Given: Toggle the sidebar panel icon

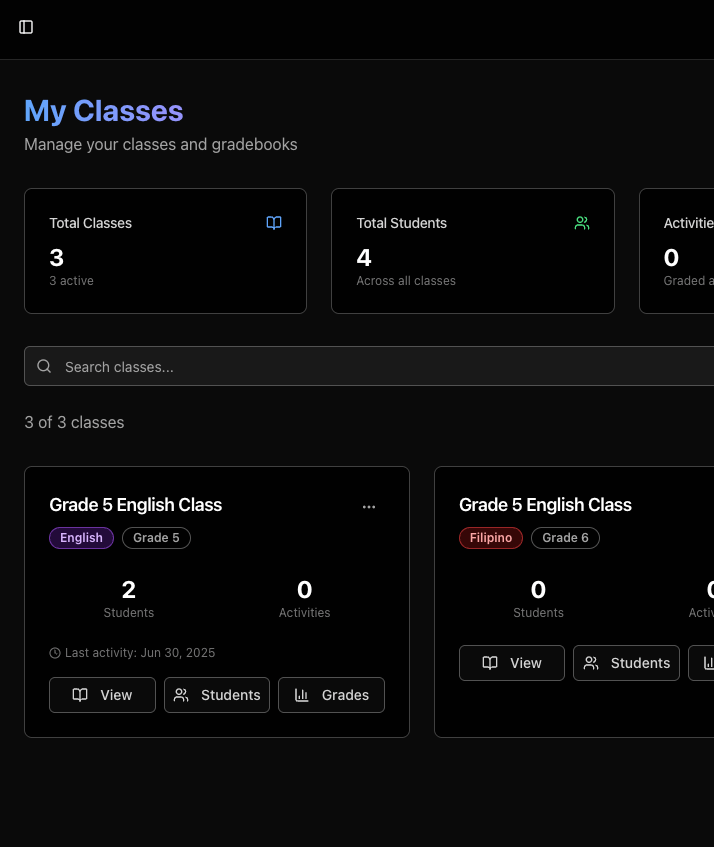Looking at the screenshot, I should click(26, 27).
